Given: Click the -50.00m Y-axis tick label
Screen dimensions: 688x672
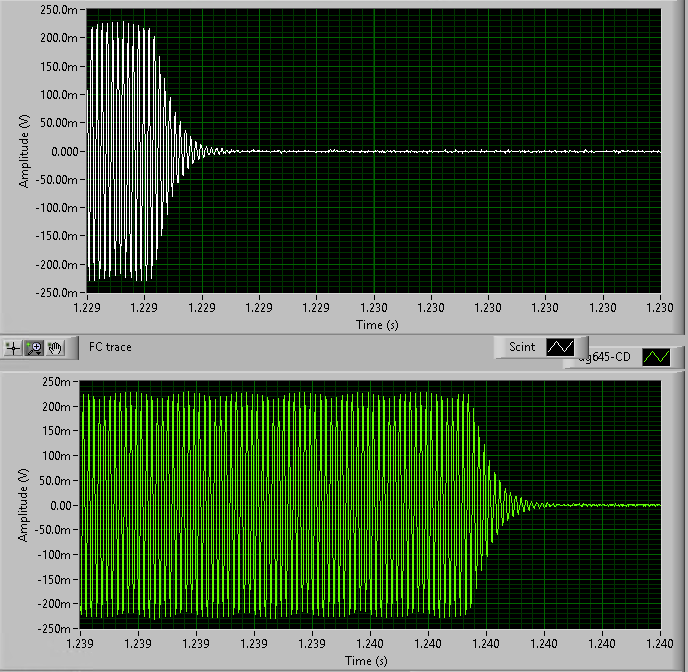Looking at the screenshot, I should point(56,180).
